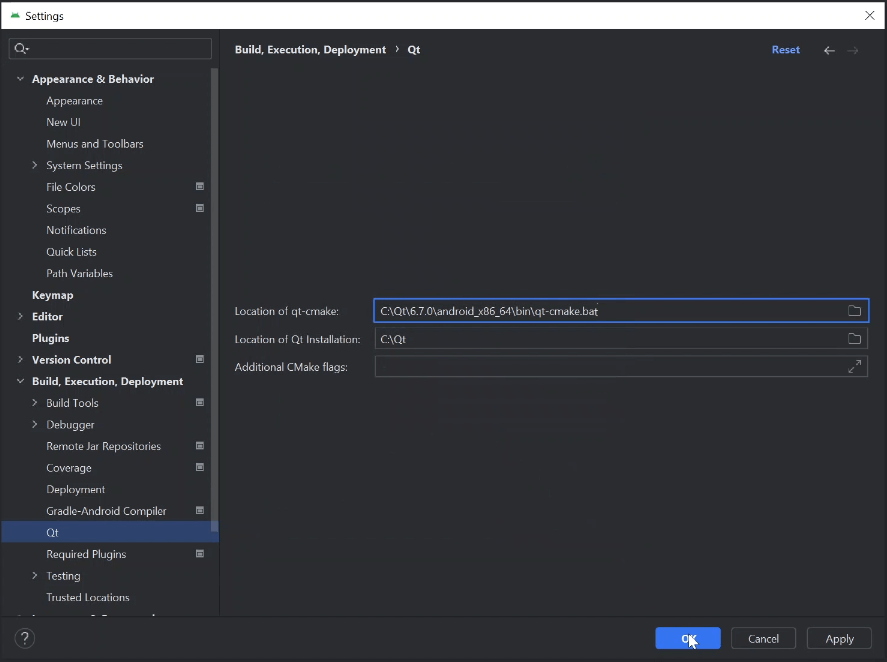Browse for the Qt Installation folder
887x662 pixels.
pos(854,339)
